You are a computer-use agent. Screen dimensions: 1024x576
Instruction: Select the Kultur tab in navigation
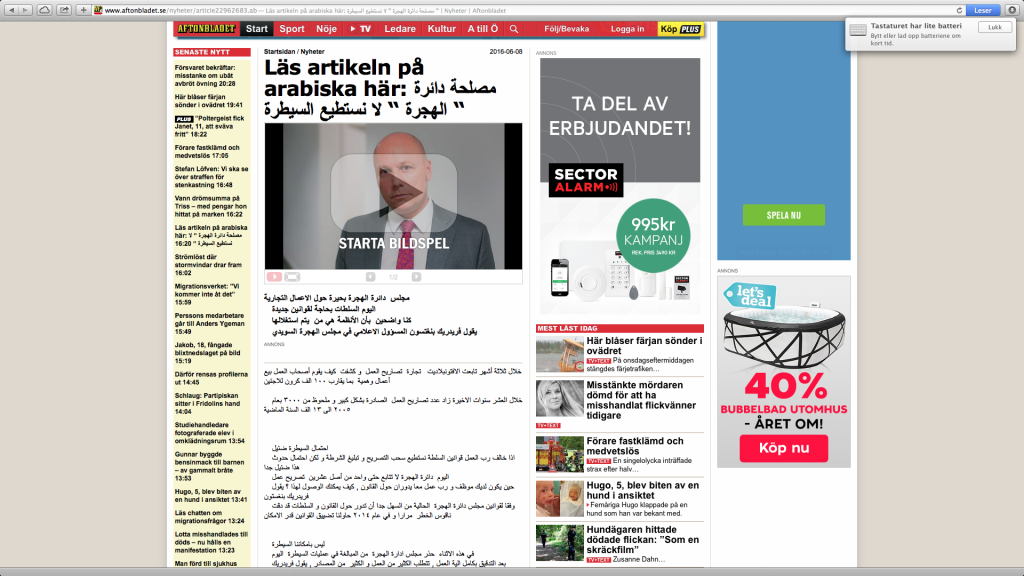click(441, 29)
